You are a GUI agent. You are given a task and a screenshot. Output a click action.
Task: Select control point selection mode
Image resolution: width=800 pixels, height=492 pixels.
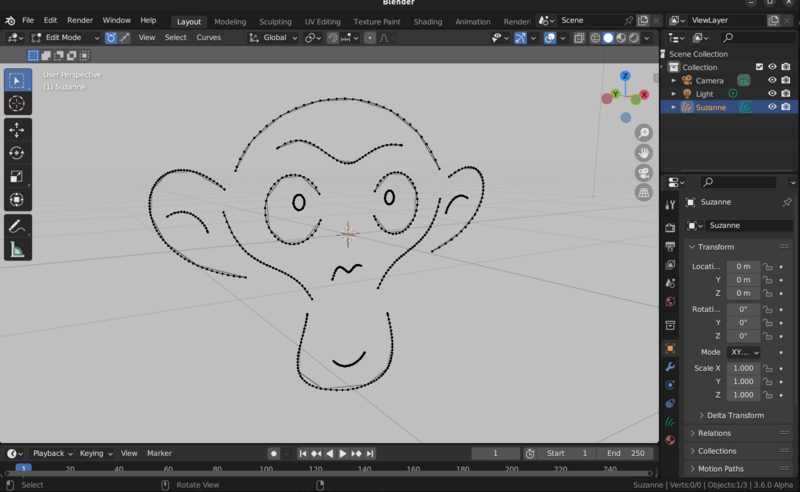(x=111, y=38)
